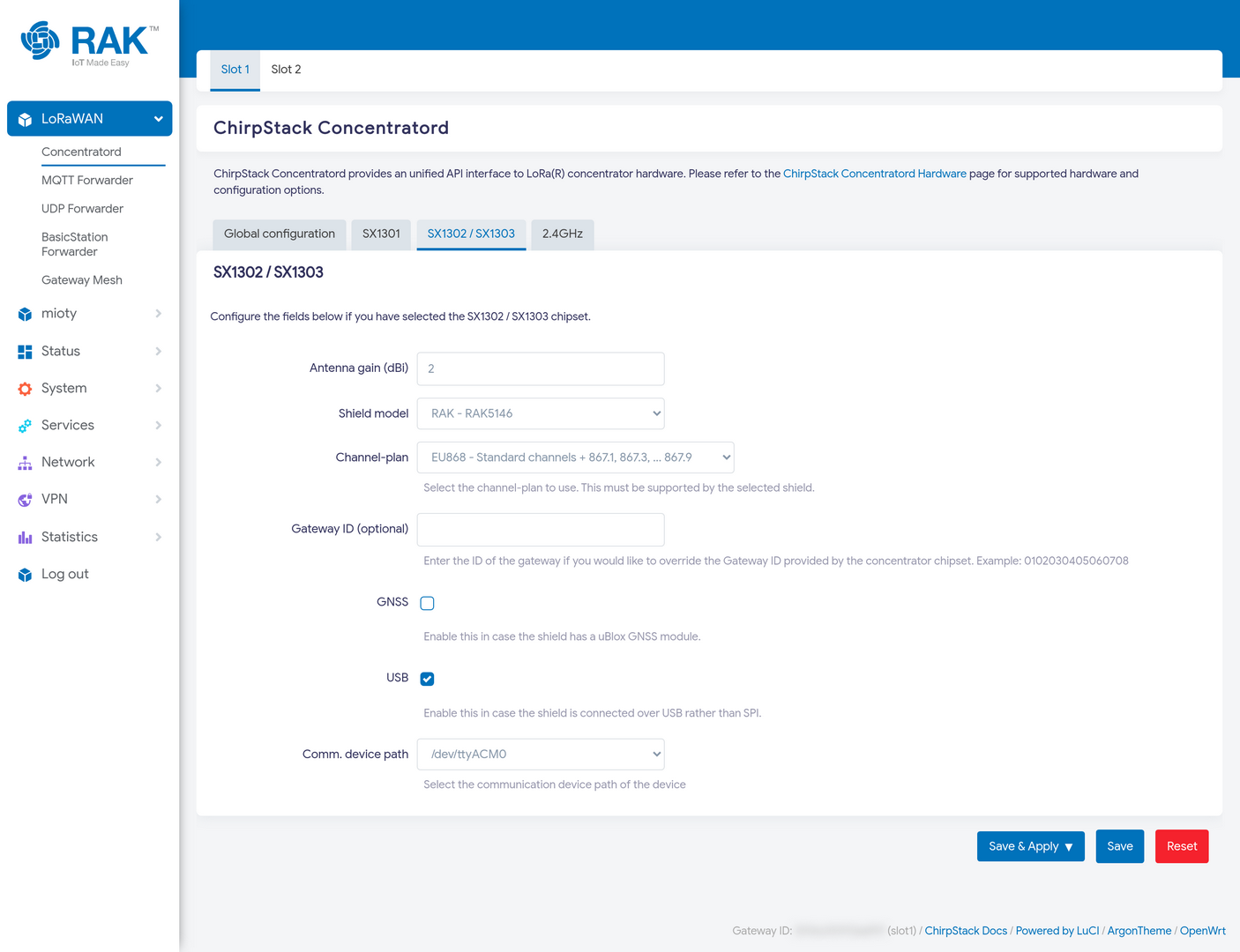Expand the VPN menu chevron

pyautogui.click(x=158, y=500)
